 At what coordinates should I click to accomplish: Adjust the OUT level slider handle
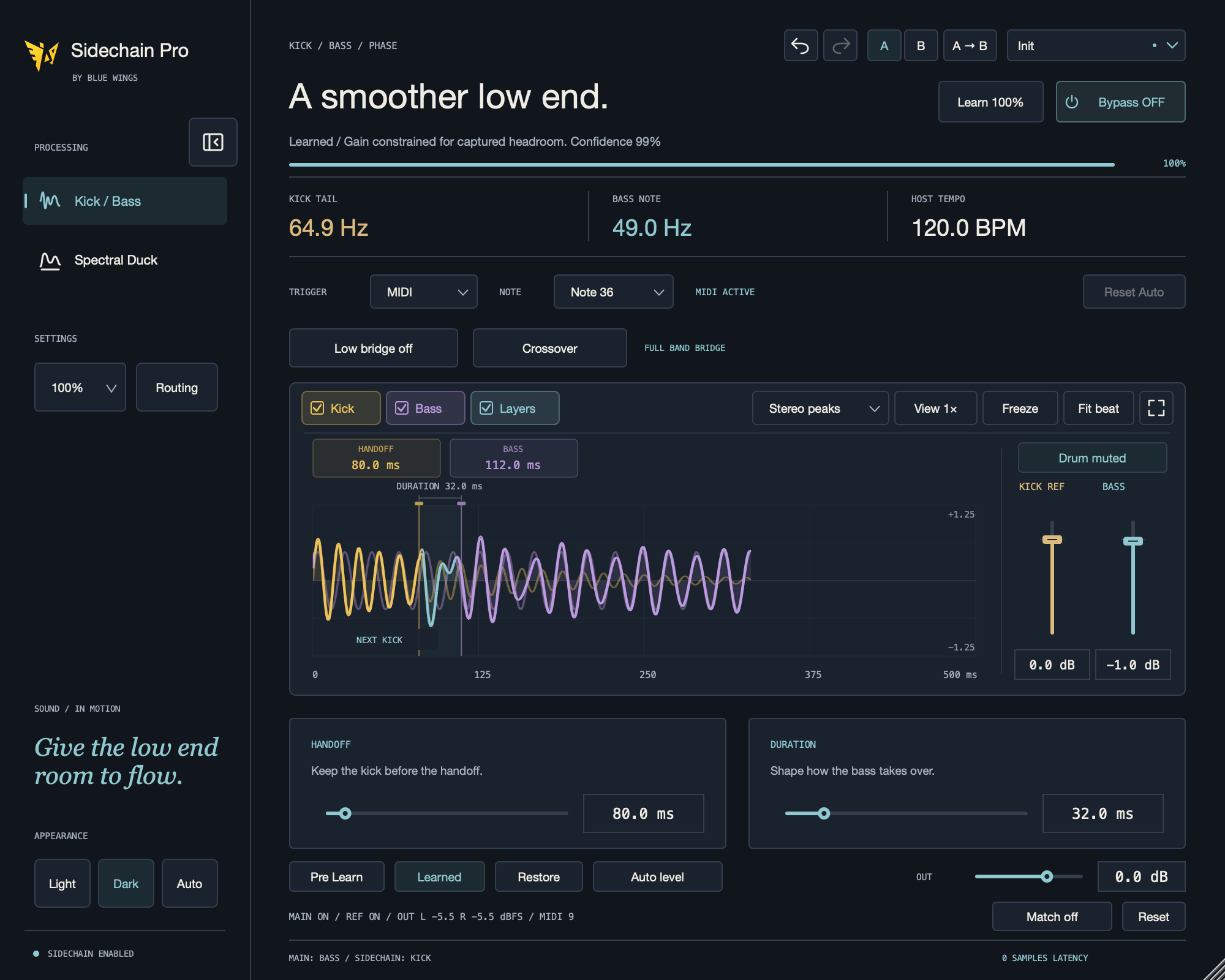click(1047, 876)
